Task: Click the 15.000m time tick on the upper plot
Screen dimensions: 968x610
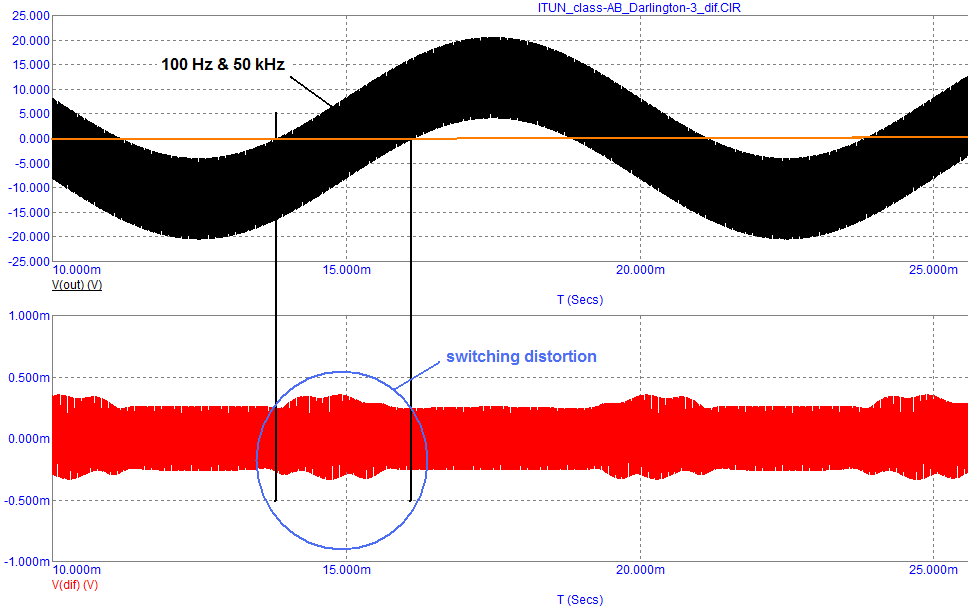Action: click(347, 270)
